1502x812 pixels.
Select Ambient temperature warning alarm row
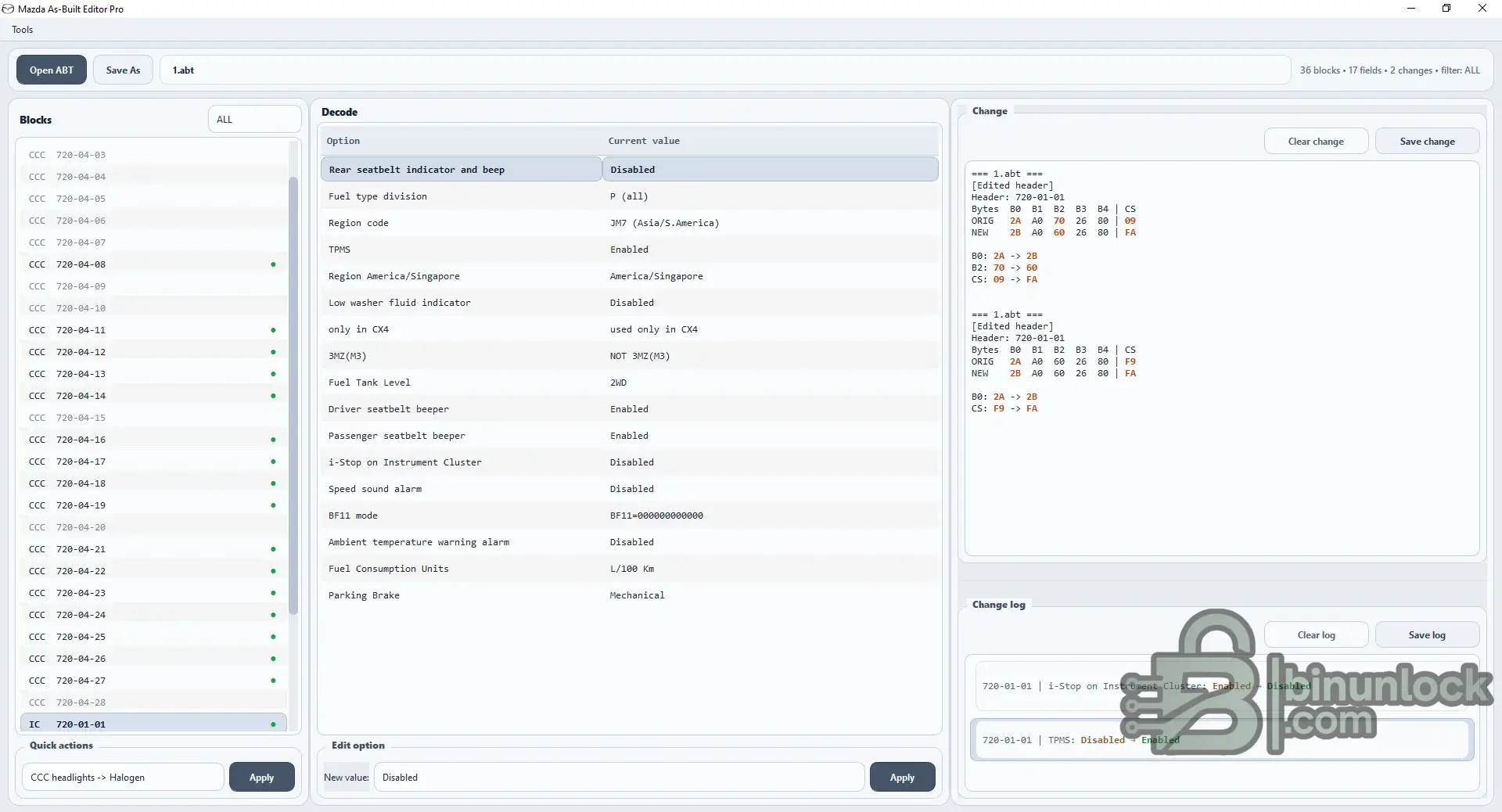pos(629,542)
